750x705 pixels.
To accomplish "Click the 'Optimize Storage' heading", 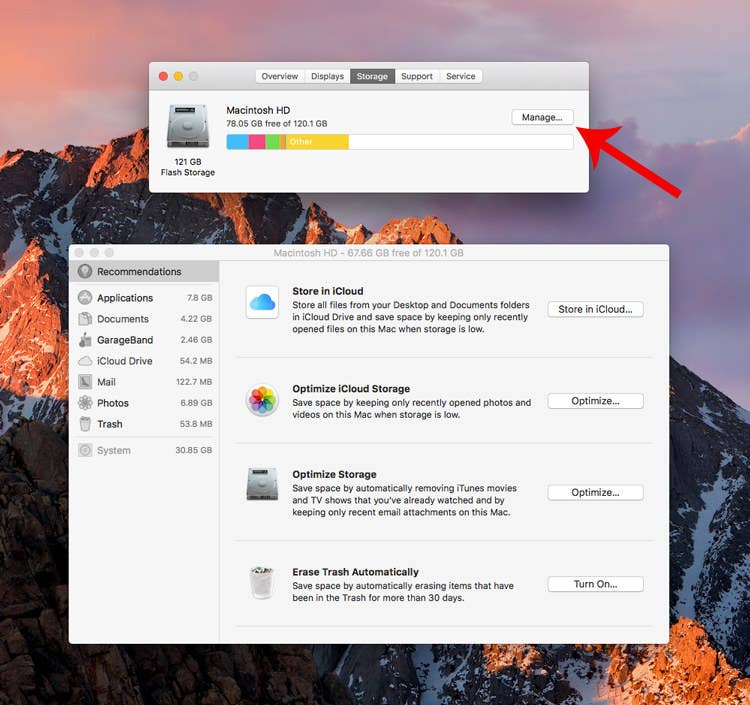I will [x=334, y=474].
